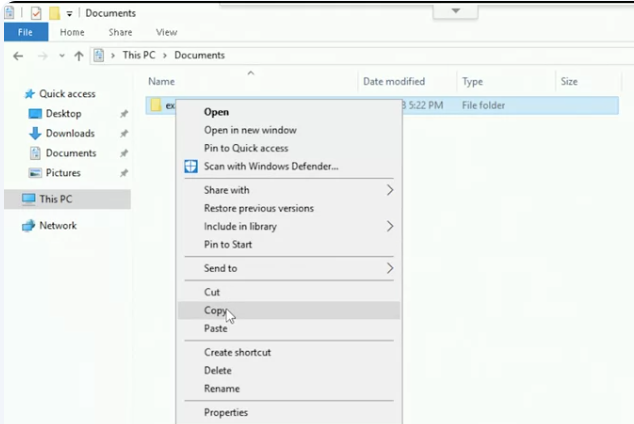Choose Paste from the context menu
The height and width of the screenshot is (424, 634).
(x=216, y=329)
